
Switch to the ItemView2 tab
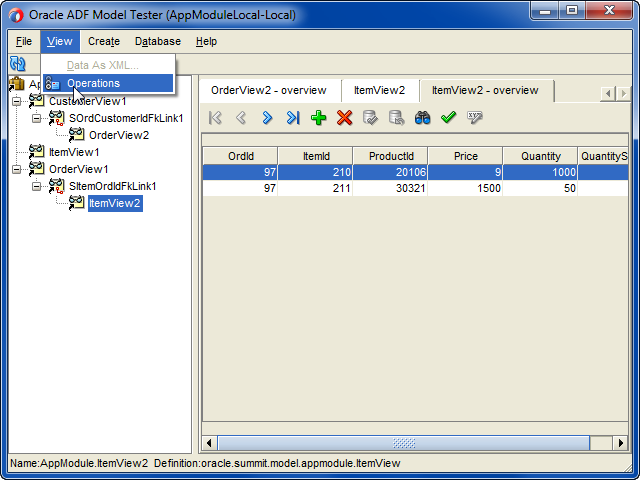380,90
